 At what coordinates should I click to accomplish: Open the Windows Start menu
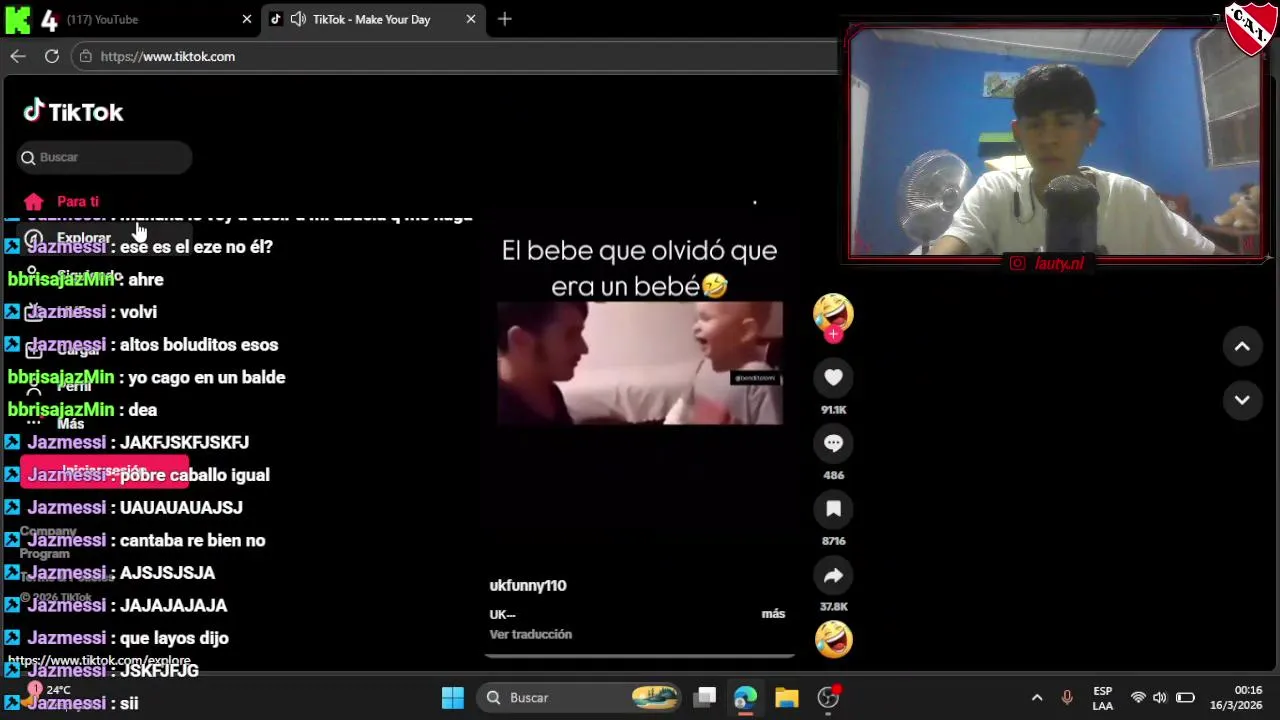[x=453, y=697]
